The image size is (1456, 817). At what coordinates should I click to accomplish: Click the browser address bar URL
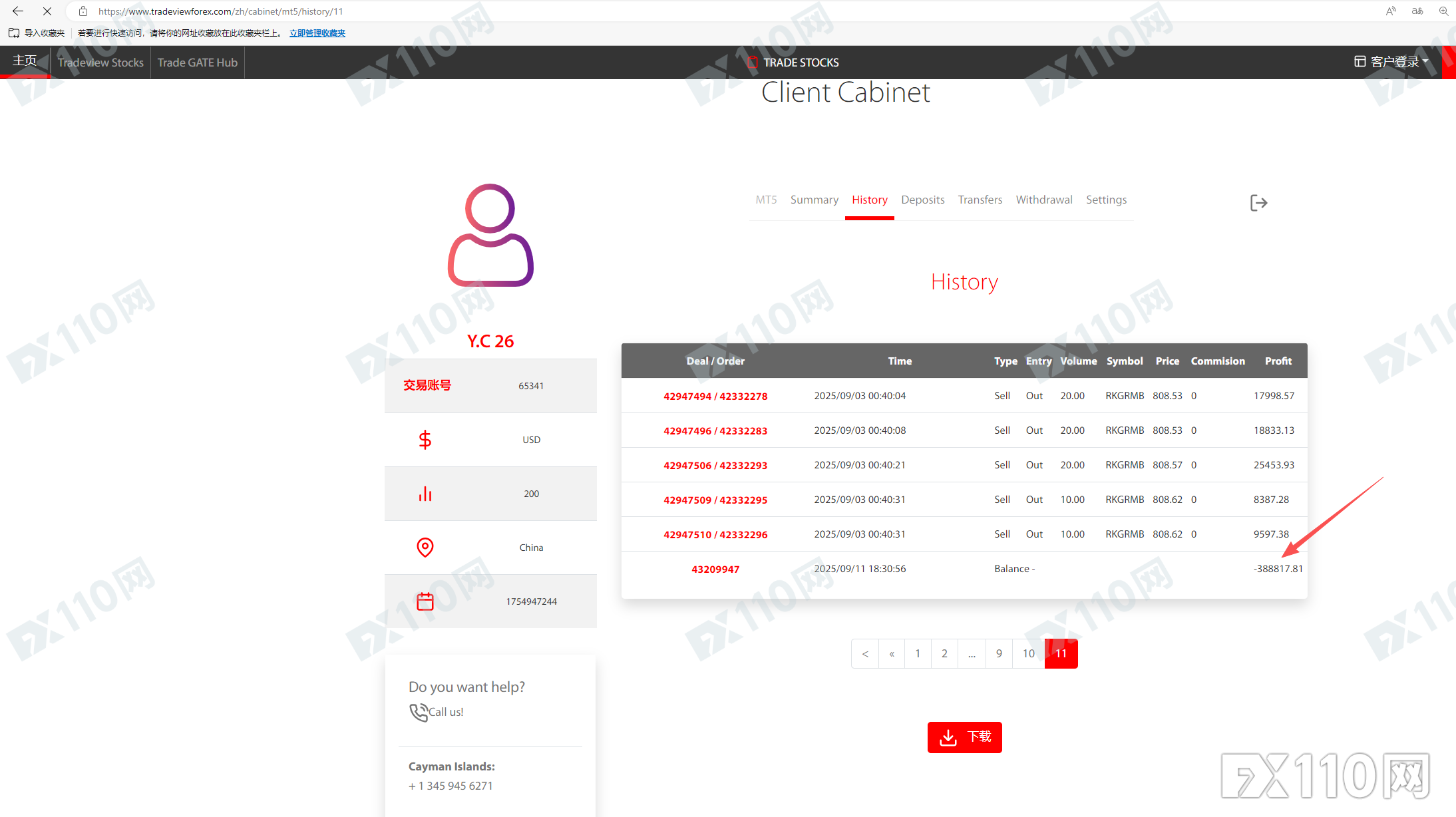221,11
